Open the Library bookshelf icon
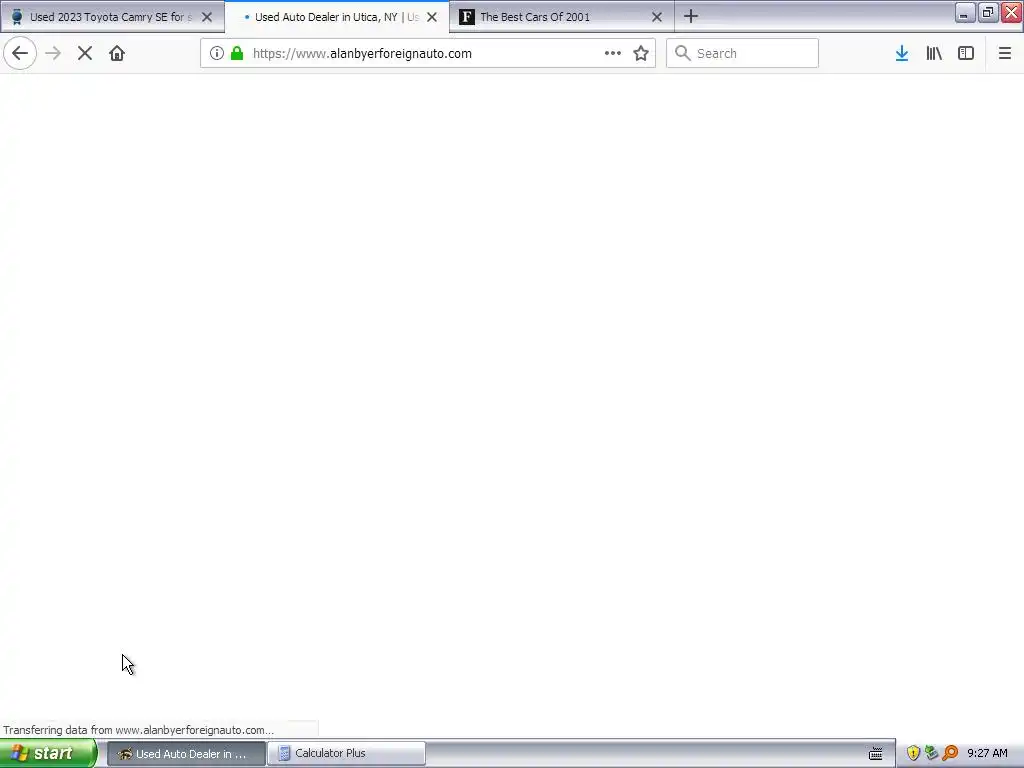The height and width of the screenshot is (768, 1024). click(934, 54)
